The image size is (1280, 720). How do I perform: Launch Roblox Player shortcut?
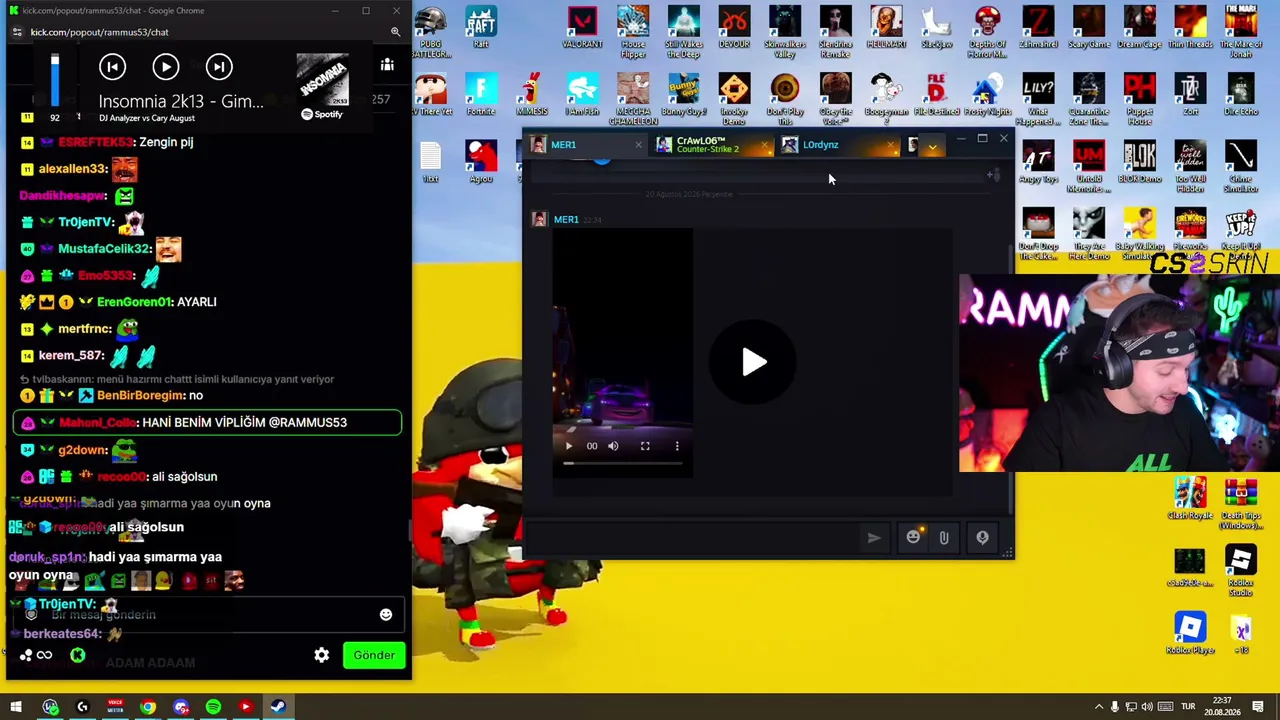[x=1190, y=632]
